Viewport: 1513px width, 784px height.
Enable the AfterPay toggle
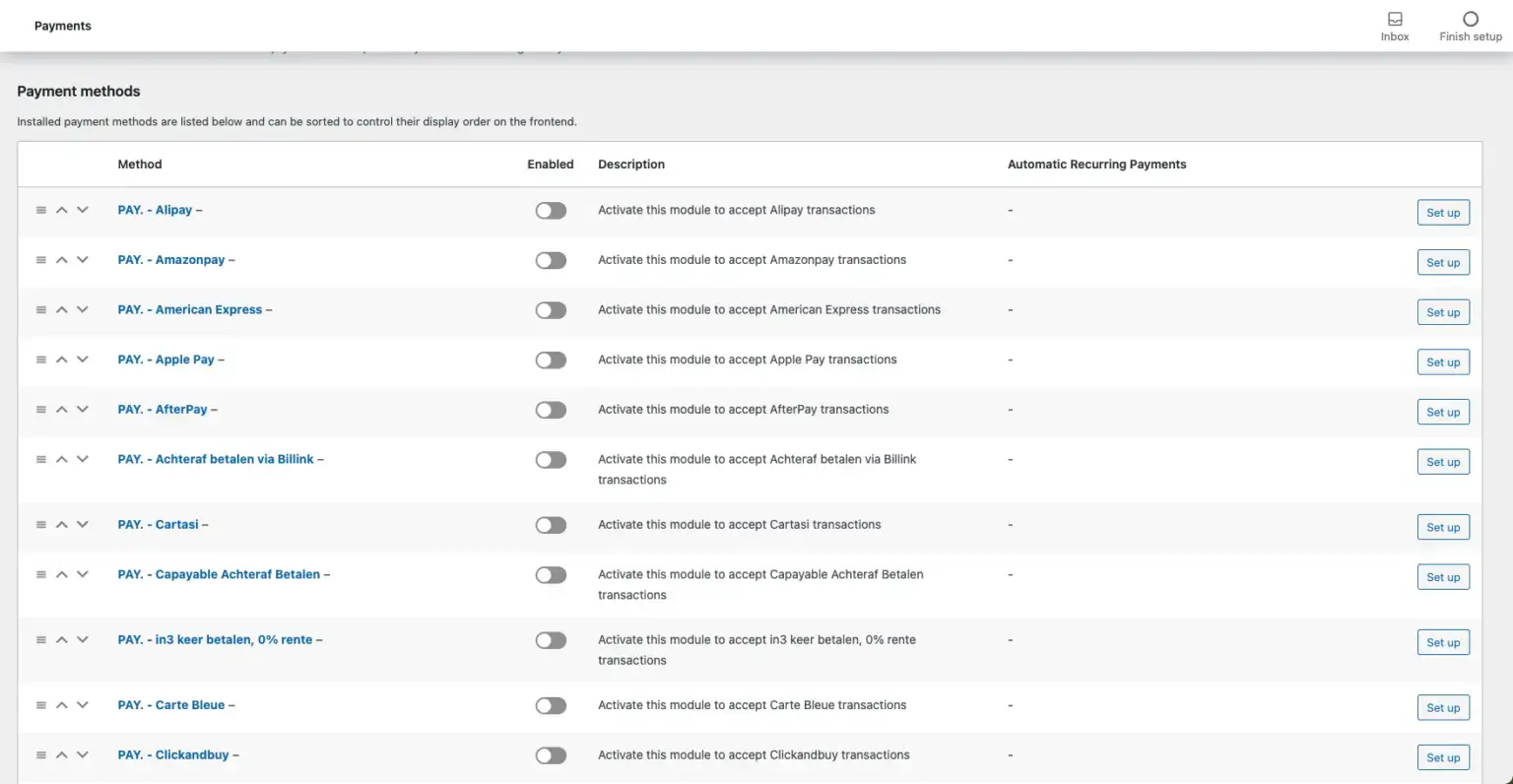pos(551,410)
